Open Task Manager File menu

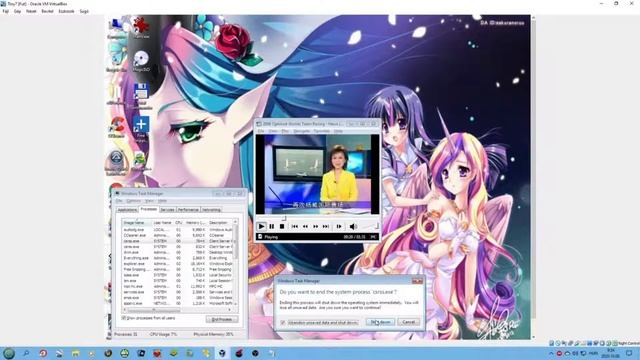click(119, 201)
